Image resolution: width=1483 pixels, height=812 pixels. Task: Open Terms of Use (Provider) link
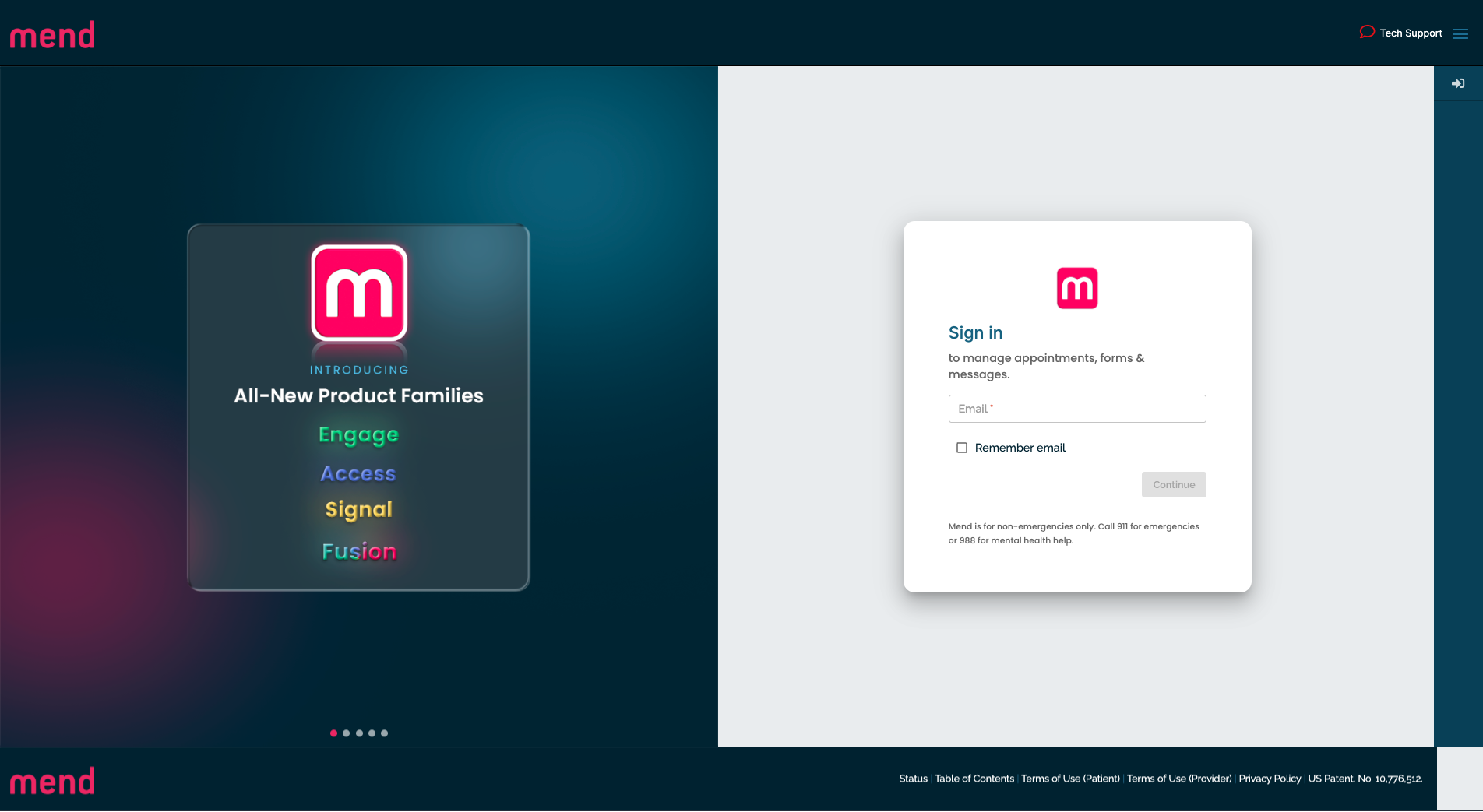1179,779
